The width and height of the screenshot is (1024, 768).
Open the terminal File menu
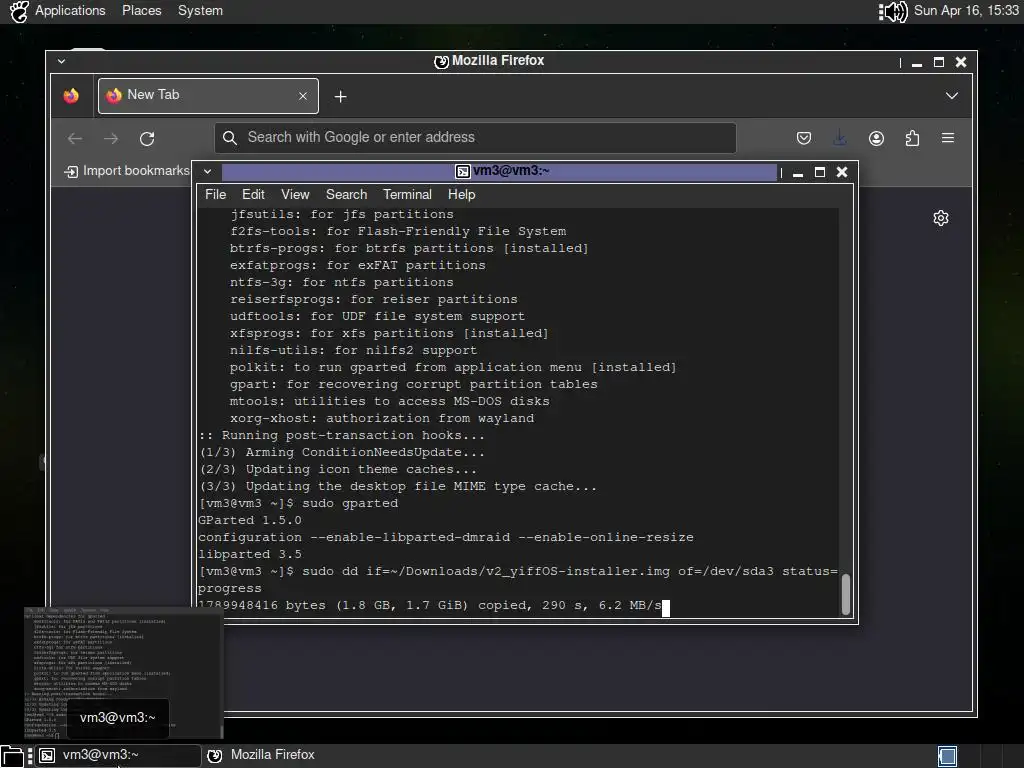215,195
